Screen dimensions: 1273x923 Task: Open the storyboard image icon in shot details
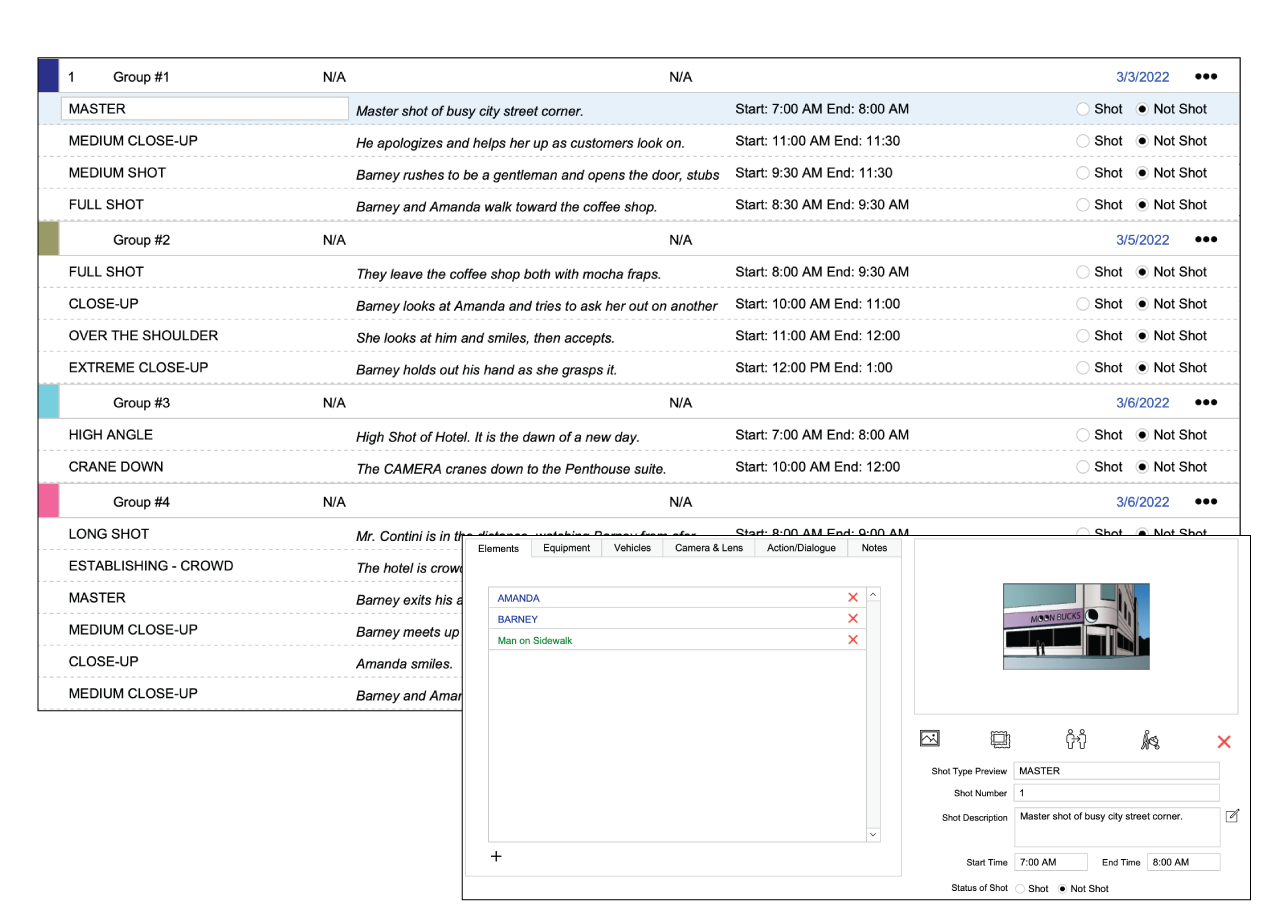(929, 739)
